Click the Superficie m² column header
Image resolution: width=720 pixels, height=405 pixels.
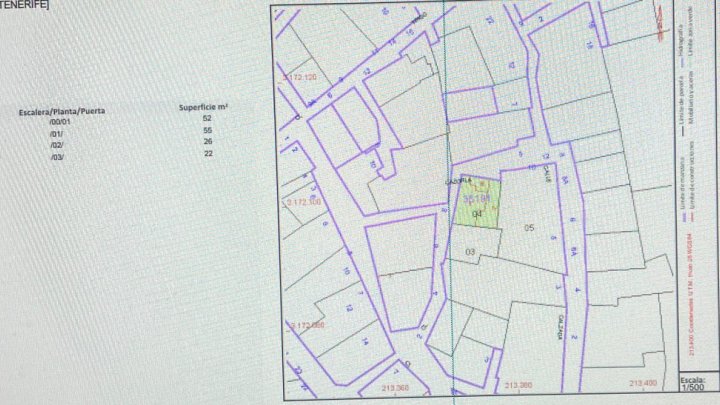(203, 107)
